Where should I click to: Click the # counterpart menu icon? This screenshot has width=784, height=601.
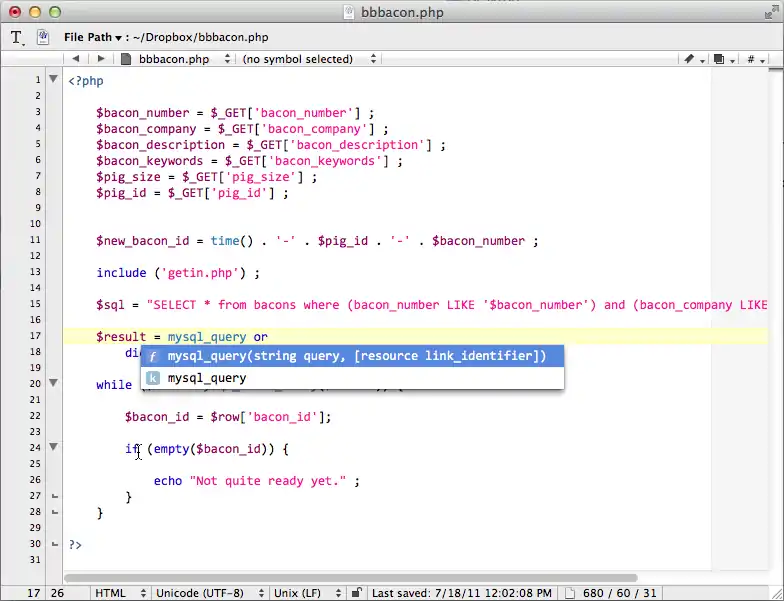coord(755,60)
